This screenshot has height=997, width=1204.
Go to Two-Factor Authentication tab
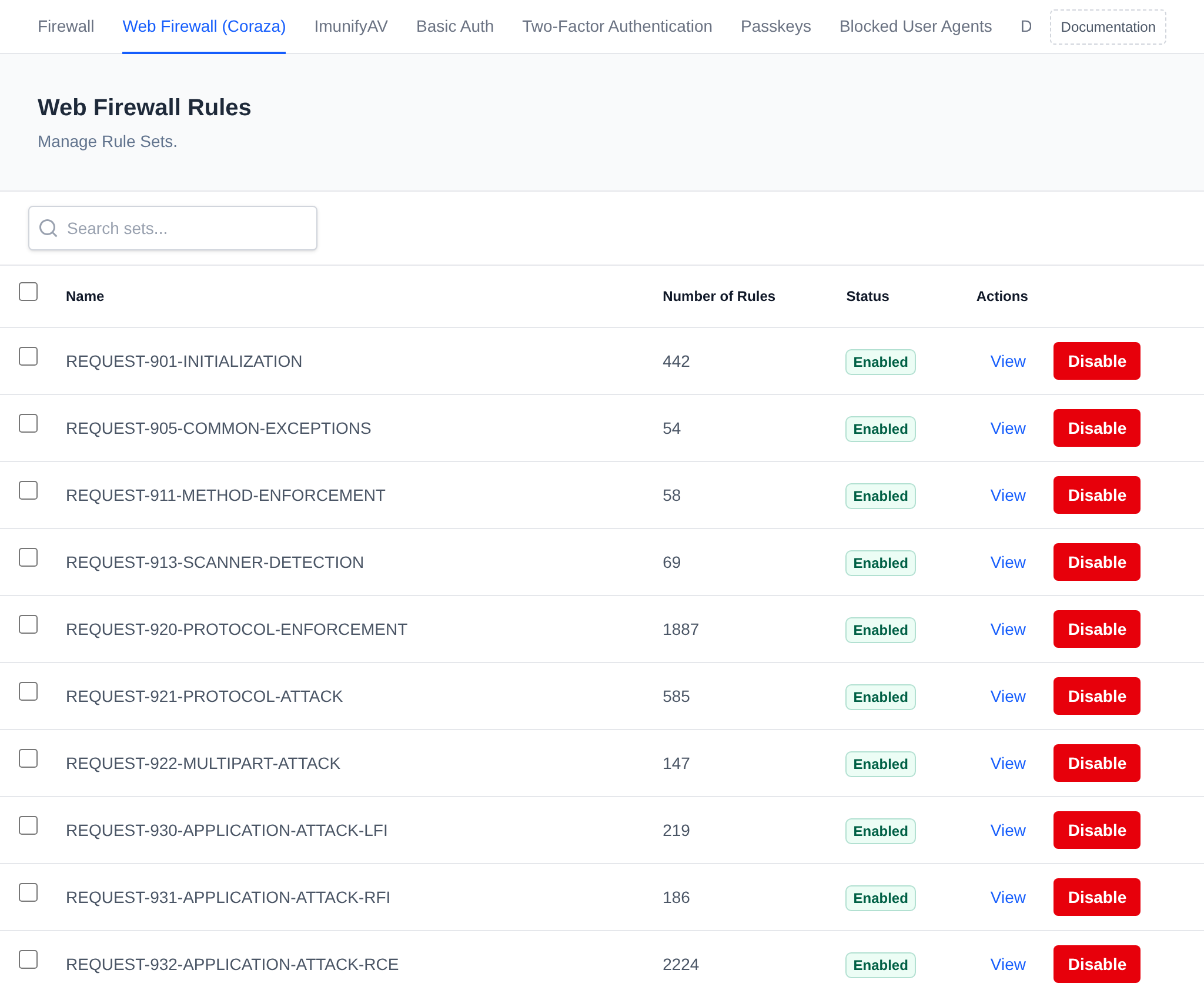click(617, 26)
